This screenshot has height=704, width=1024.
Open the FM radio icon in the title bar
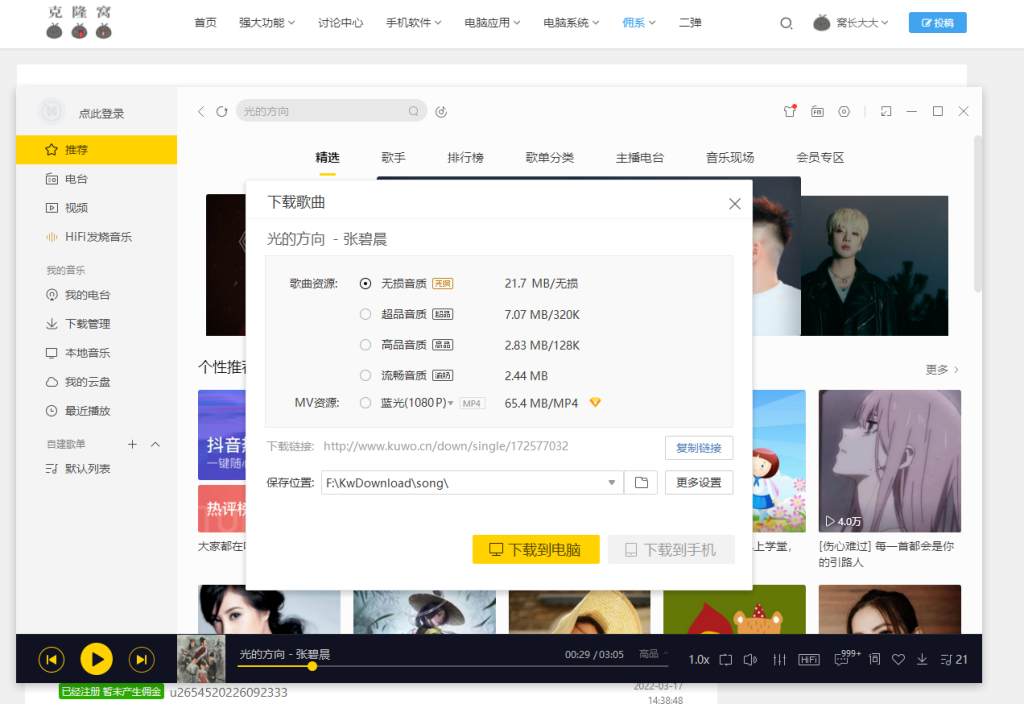818,112
